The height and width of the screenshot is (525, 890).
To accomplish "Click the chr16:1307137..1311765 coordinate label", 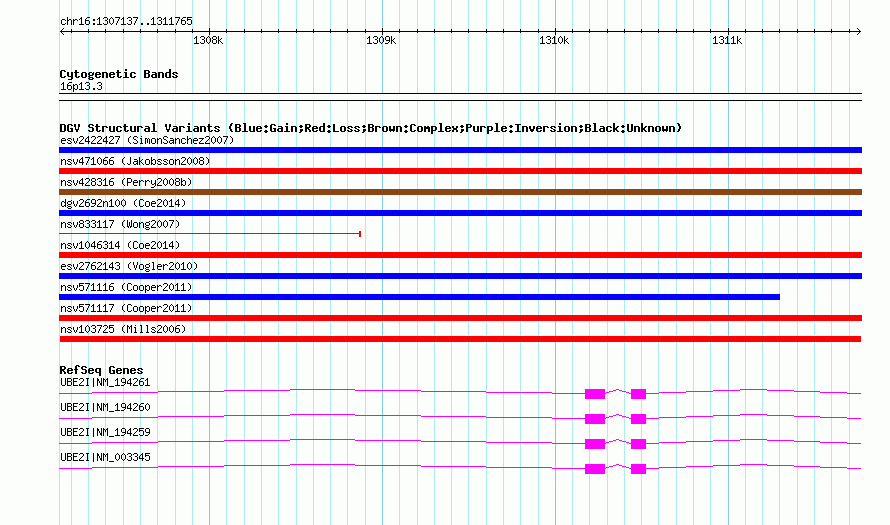I will point(126,22).
